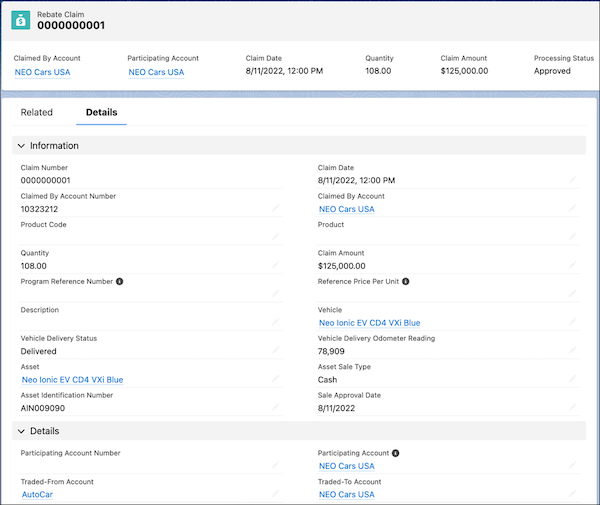
Task: Edit the Quantity field pencil icon
Action: click(x=276, y=265)
